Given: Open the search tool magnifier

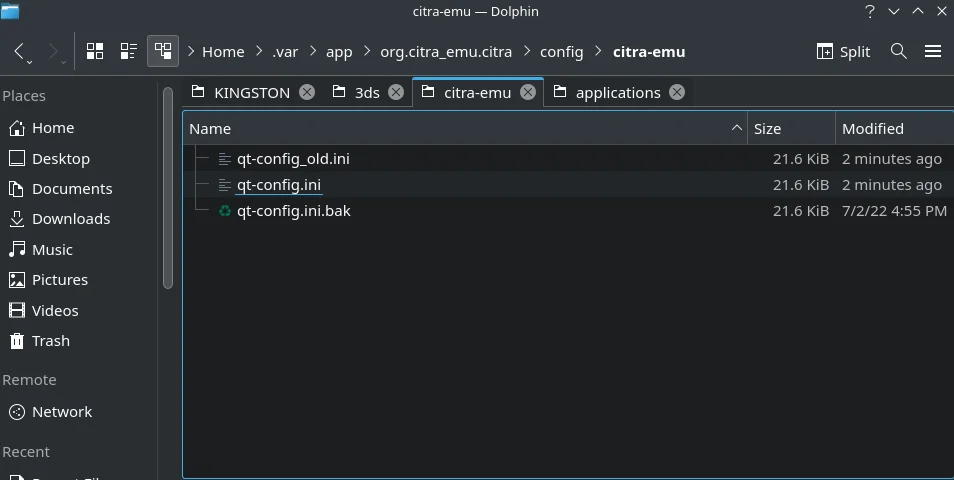Looking at the screenshot, I should (x=898, y=51).
